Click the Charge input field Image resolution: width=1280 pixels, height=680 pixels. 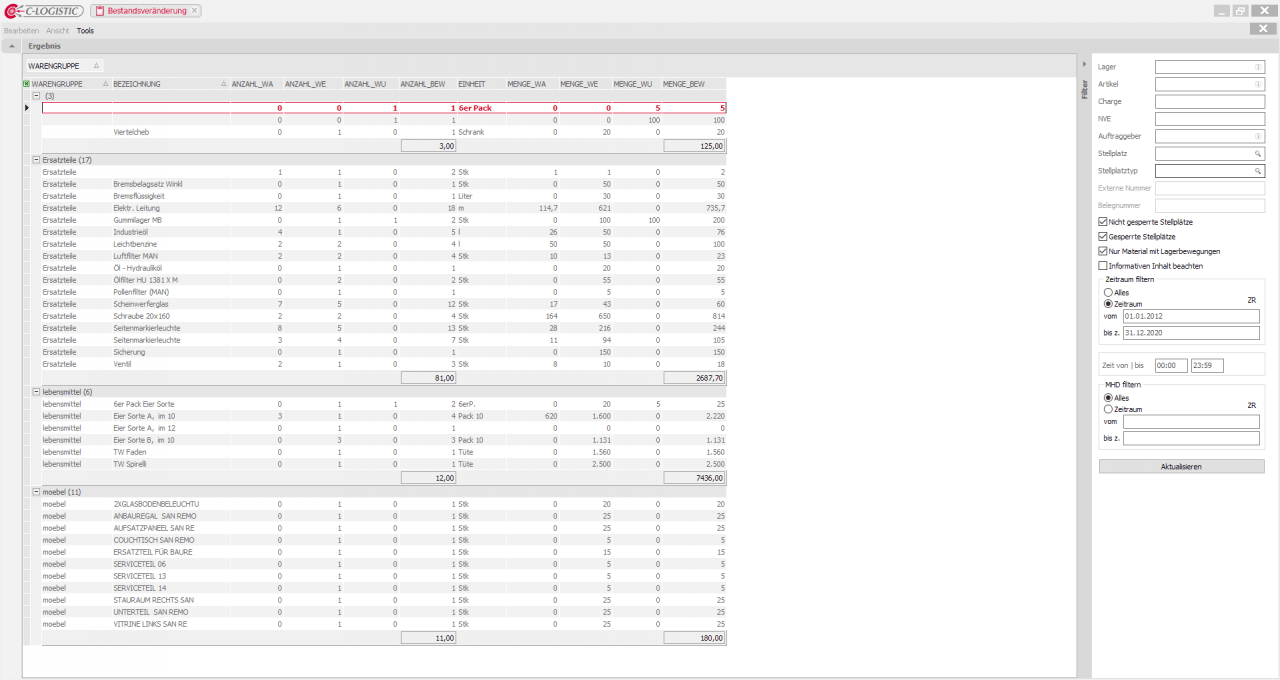[1209, 102]
